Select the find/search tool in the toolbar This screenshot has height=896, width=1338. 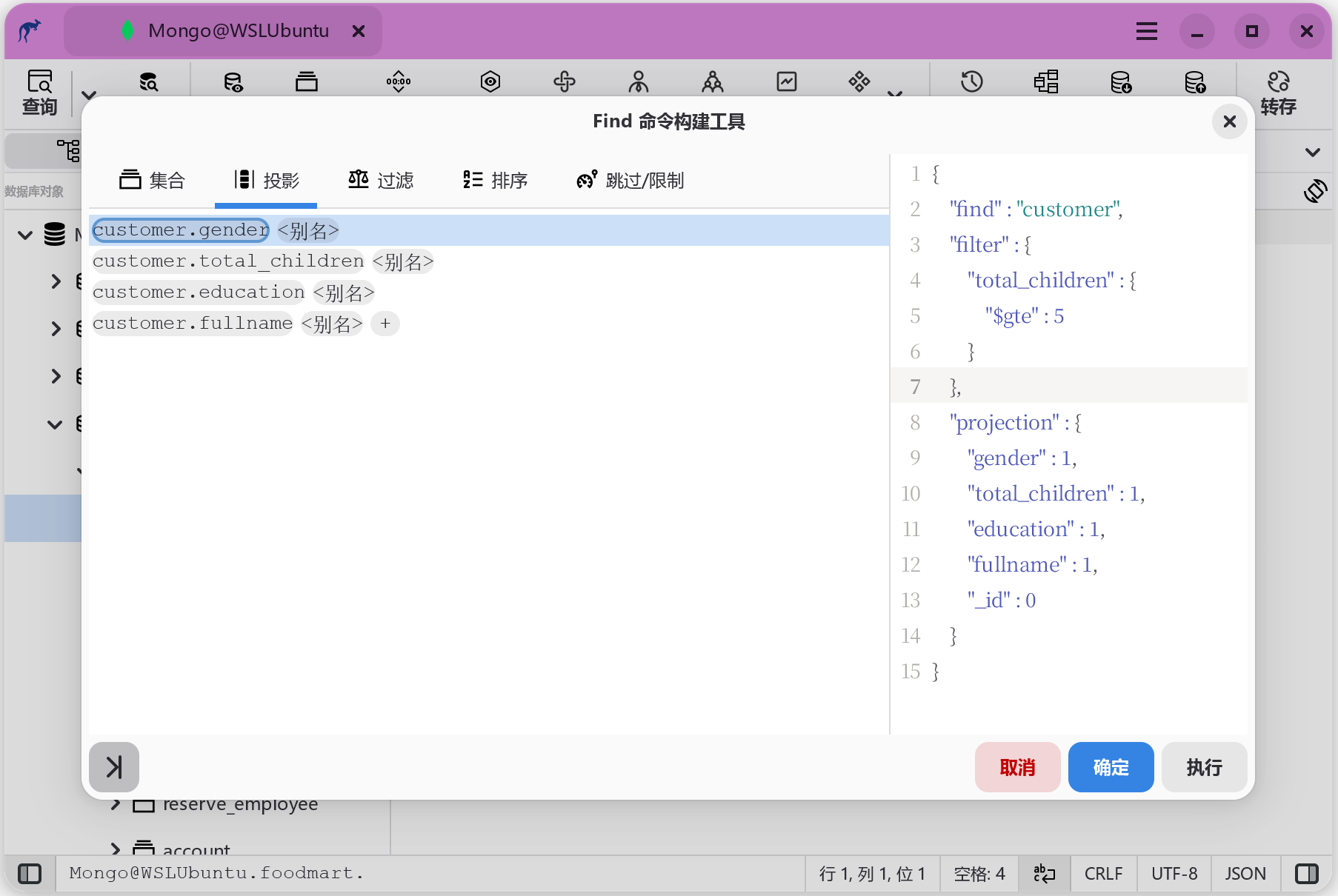(148, 81)
